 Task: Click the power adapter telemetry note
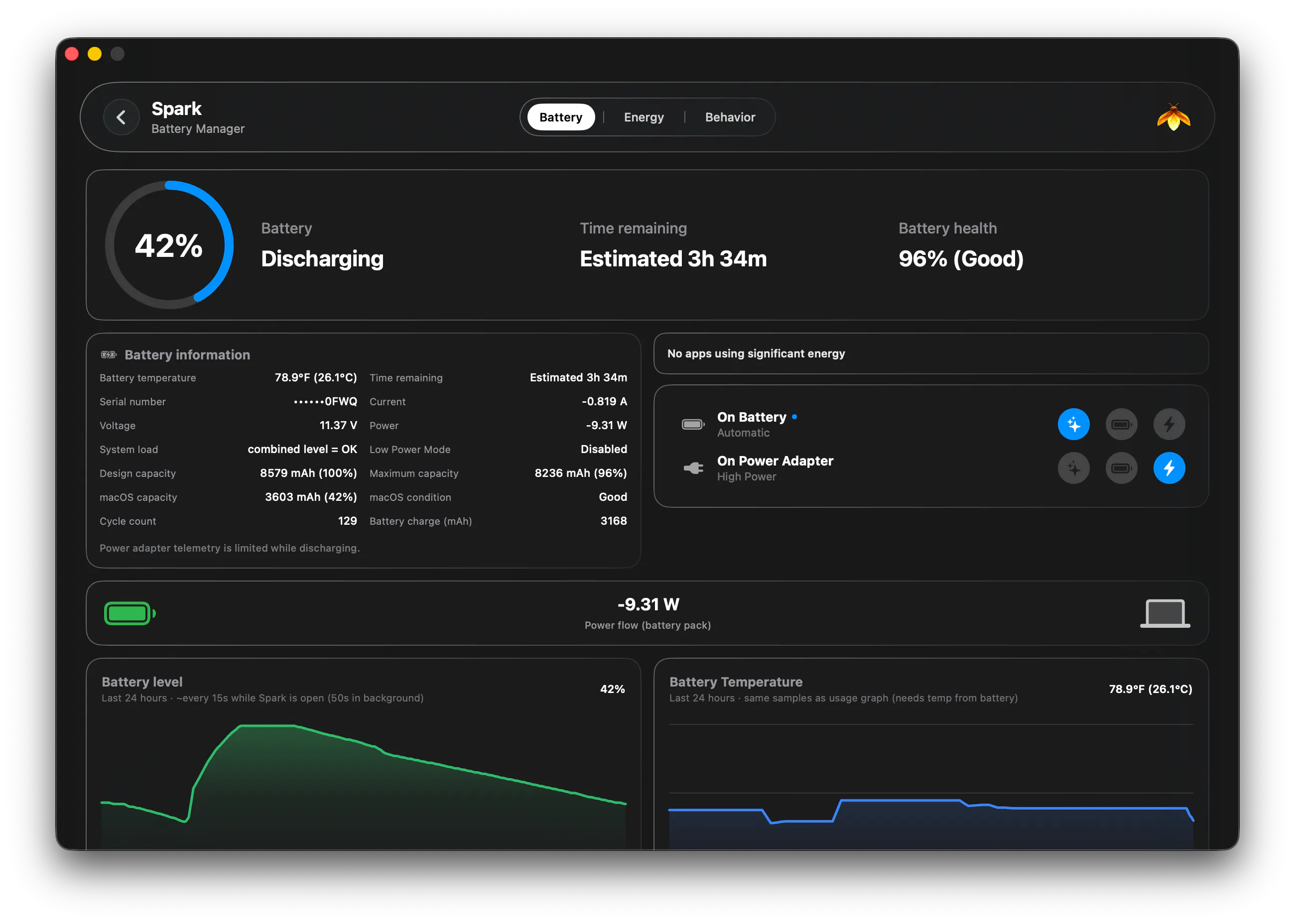[x=230, y=548]
